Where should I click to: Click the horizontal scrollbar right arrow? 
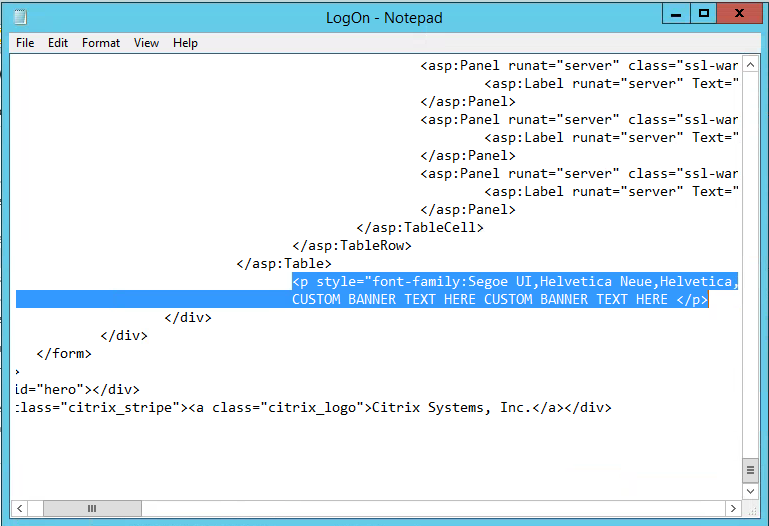pos(733,508)
